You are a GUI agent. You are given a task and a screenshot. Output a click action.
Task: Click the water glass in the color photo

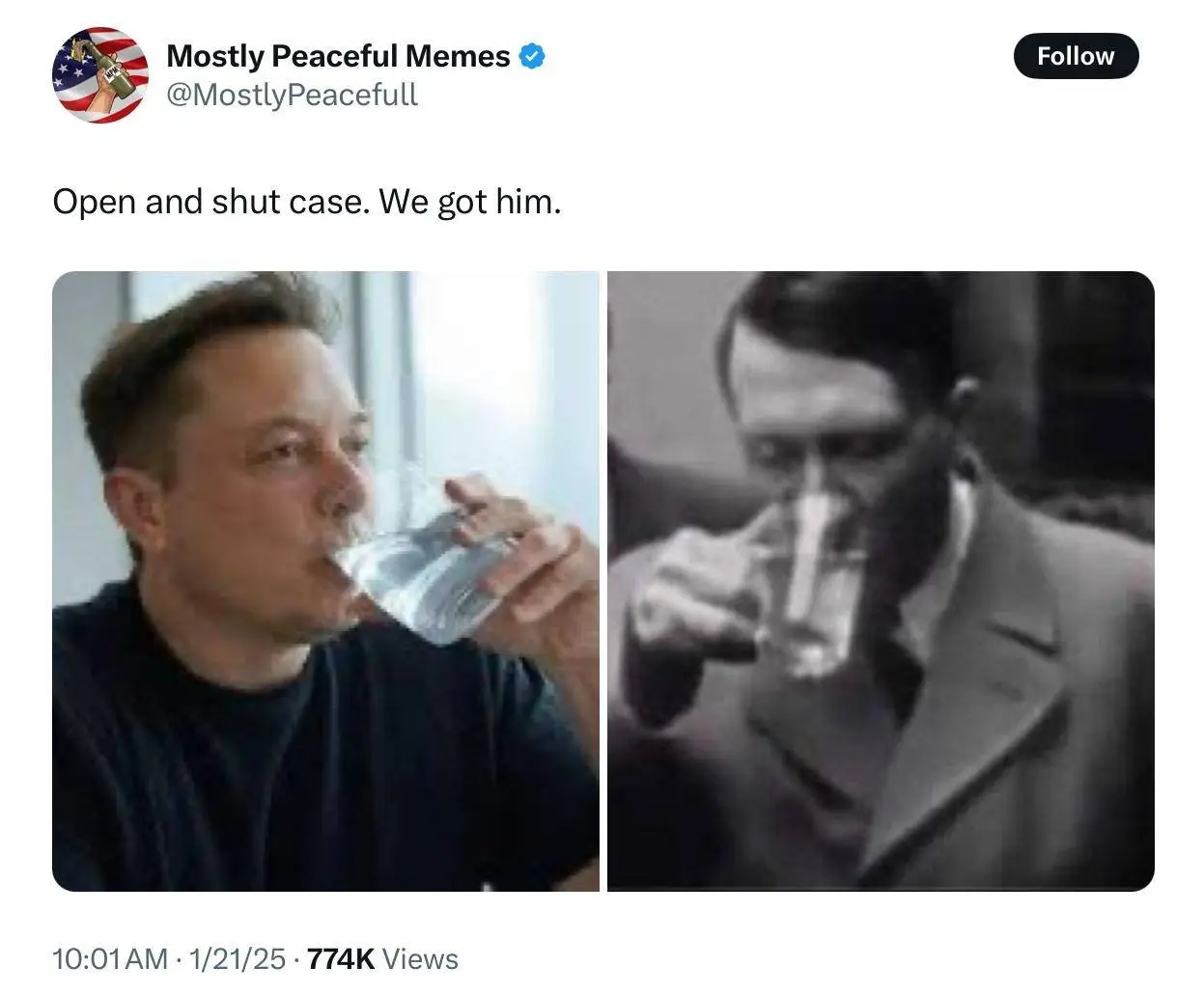point(434,569)
